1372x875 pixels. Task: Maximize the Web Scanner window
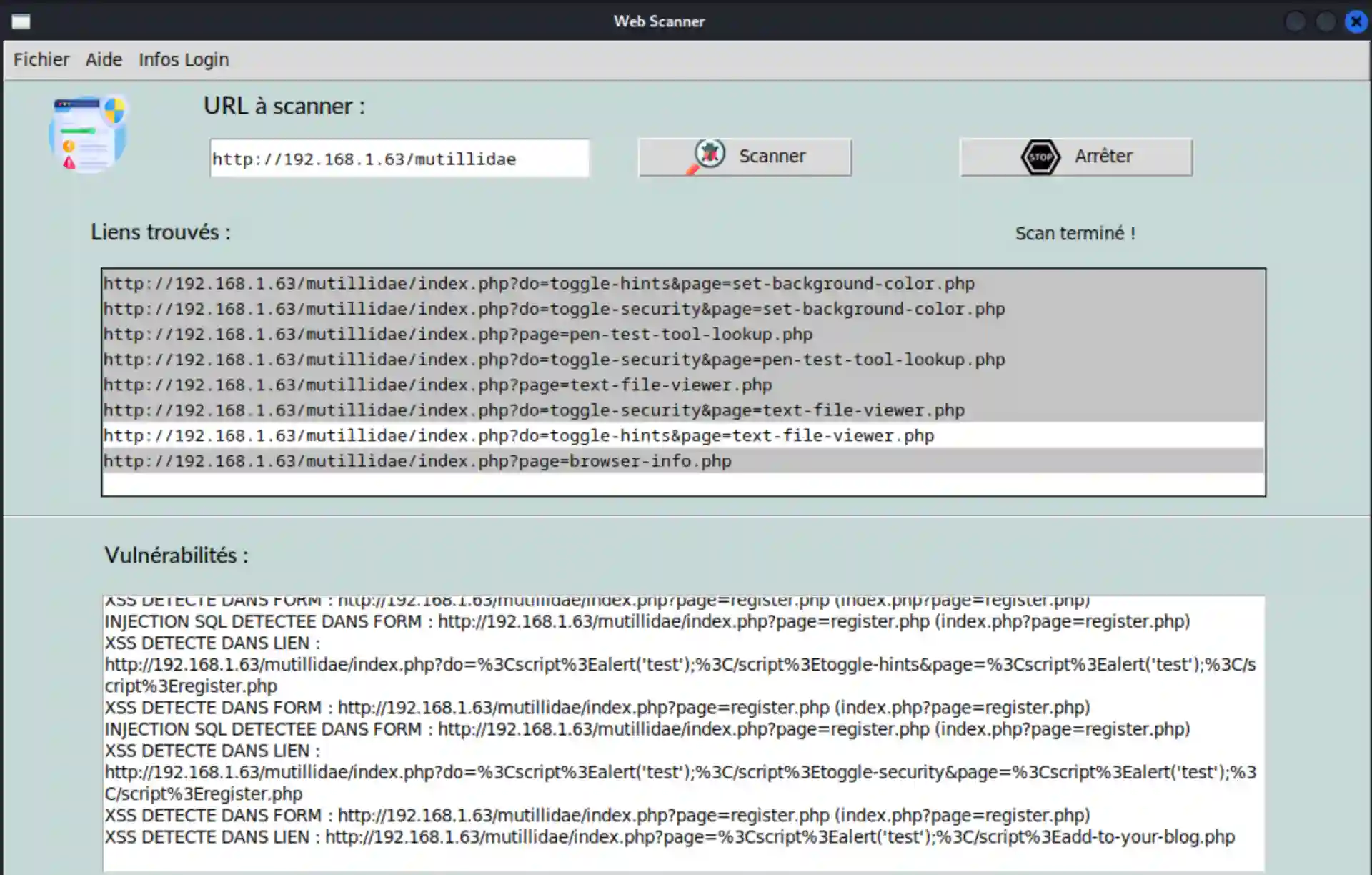pyautogui.click(x=1326, y=21)
